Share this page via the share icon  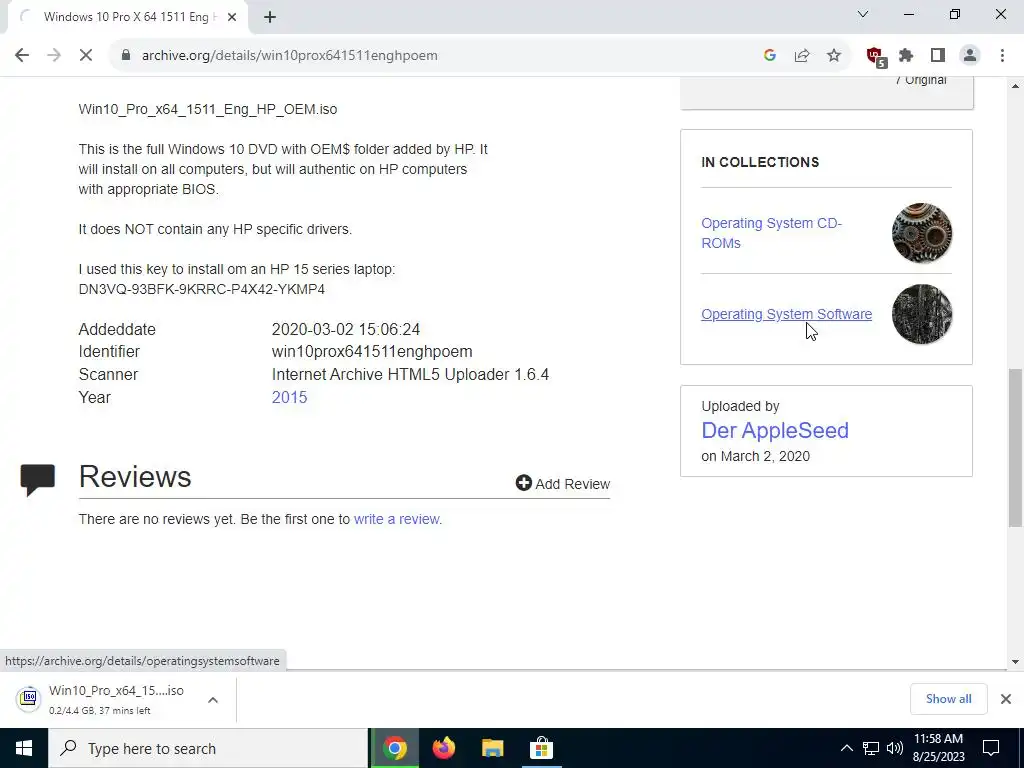[x=801, y=56]
